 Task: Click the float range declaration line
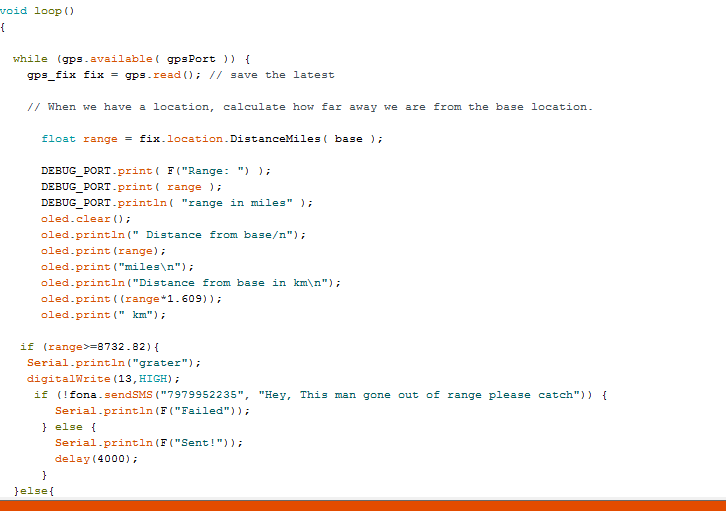click(211, 138)
